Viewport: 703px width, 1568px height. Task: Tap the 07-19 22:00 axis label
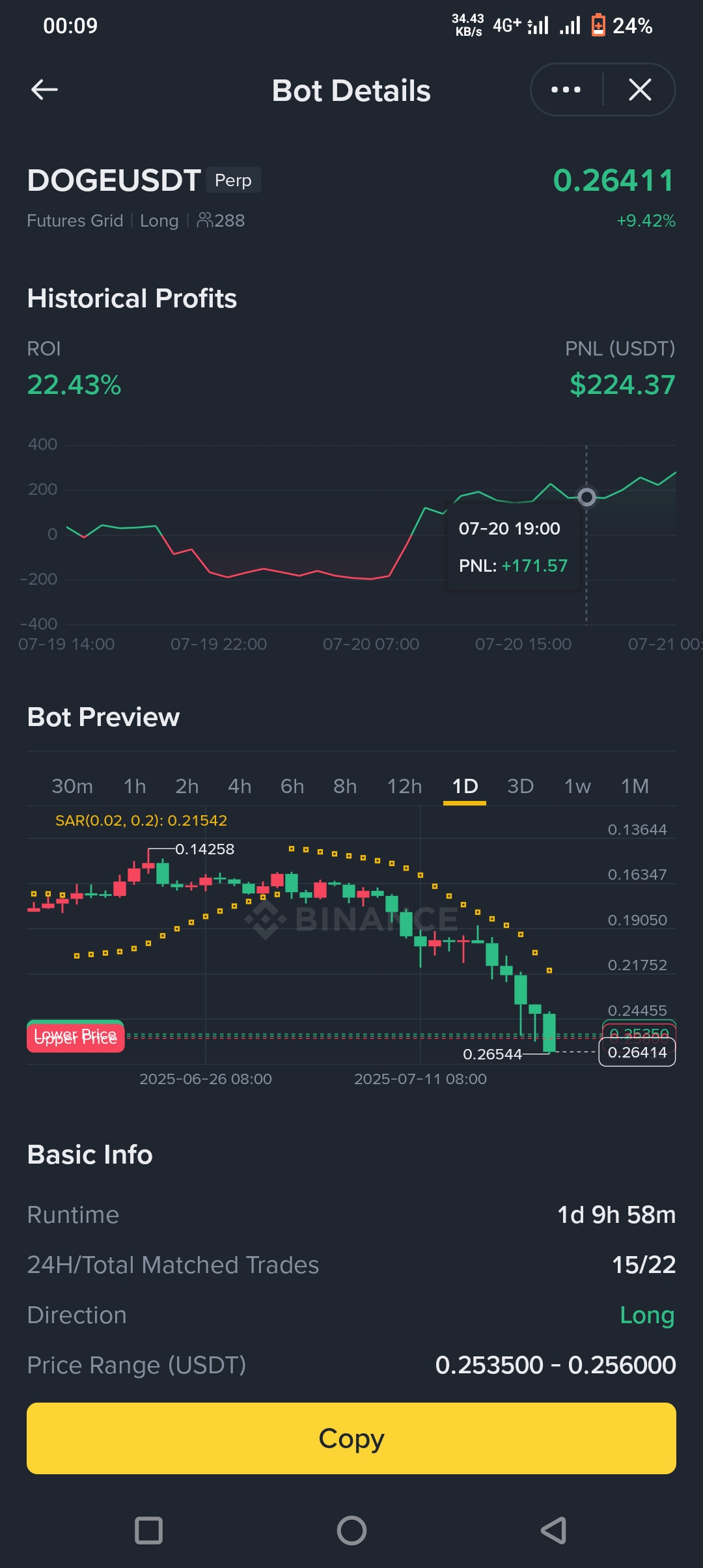(219, 644)
